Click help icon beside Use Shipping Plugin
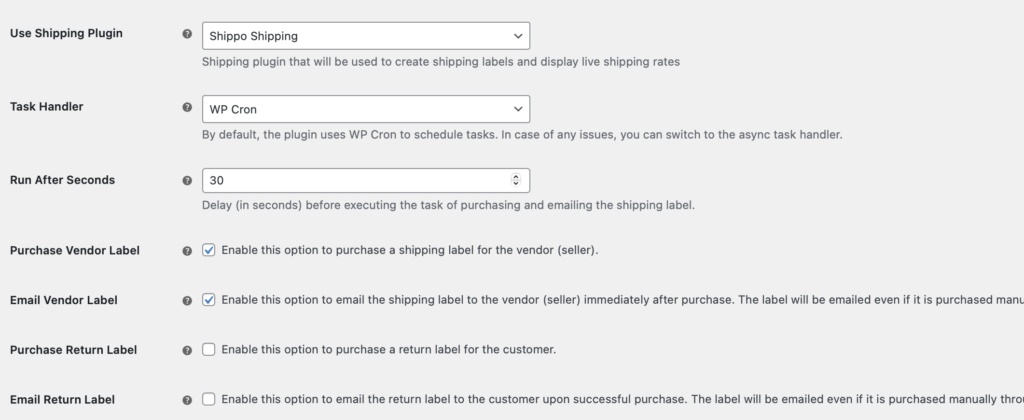Image resolution: width=1024 pixels, height=420 pixels. [187, 34]
